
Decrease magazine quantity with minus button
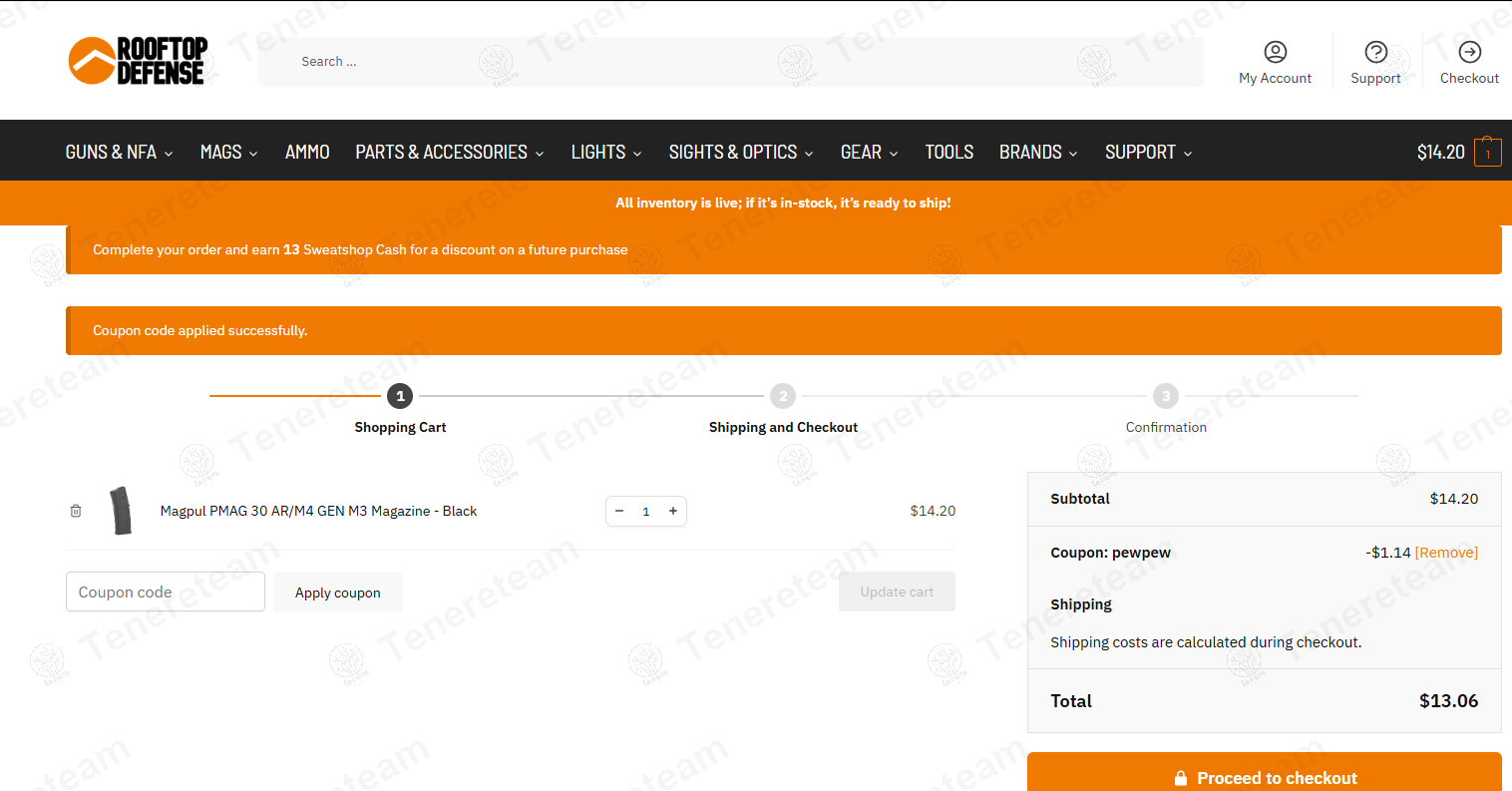(x=619, y=511)
